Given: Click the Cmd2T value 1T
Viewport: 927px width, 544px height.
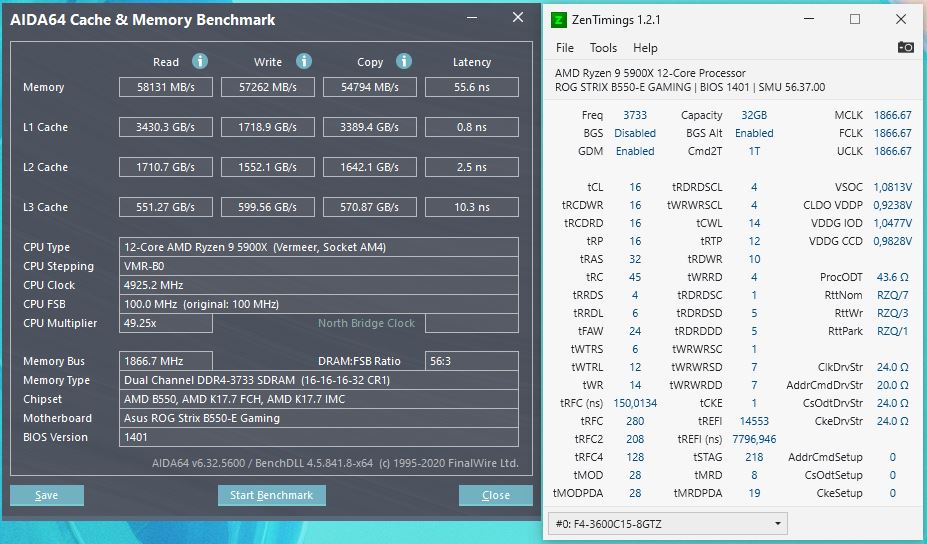Looking at the screenshot, I should (754, 151).
